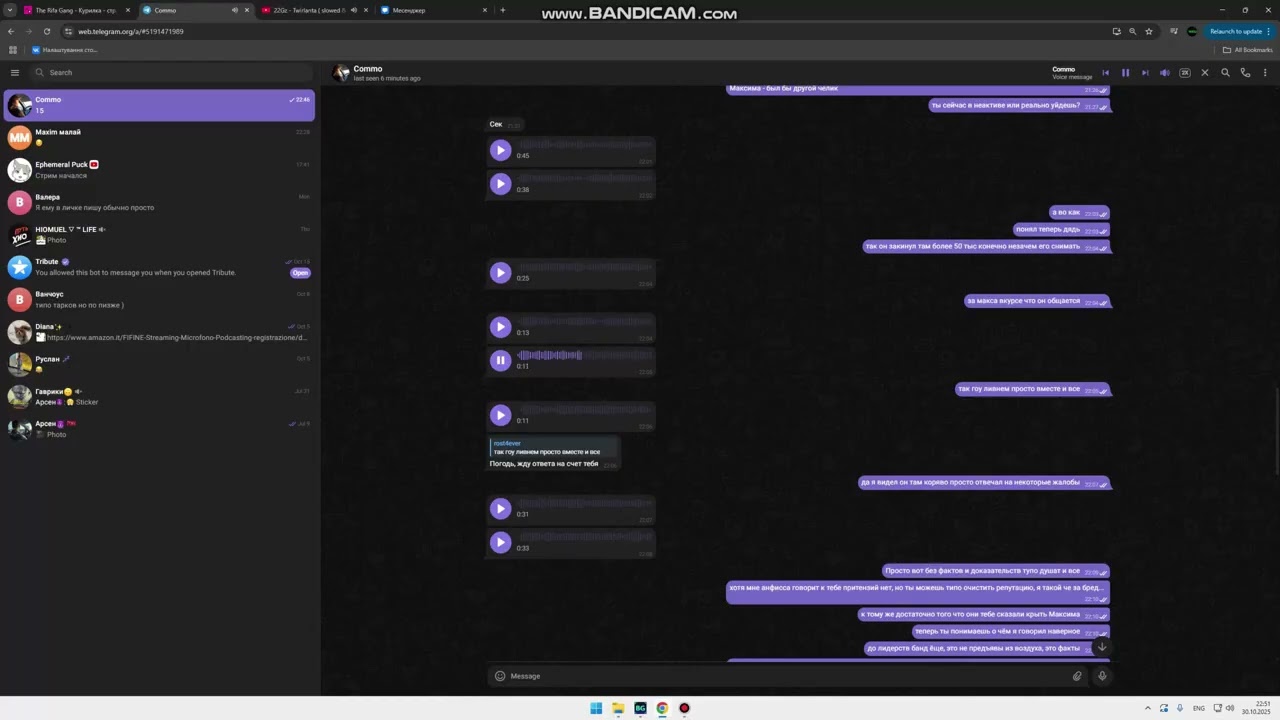Play the 0:45 voice message
This screenshot has height=720, width=1280.
click(501, 150)
